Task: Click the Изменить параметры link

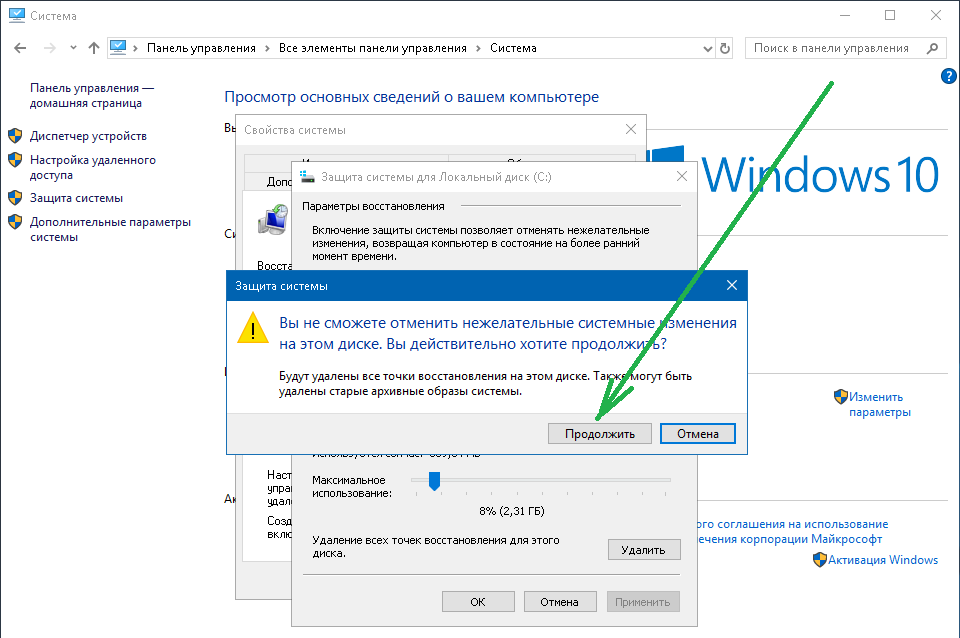Action: 879,405
